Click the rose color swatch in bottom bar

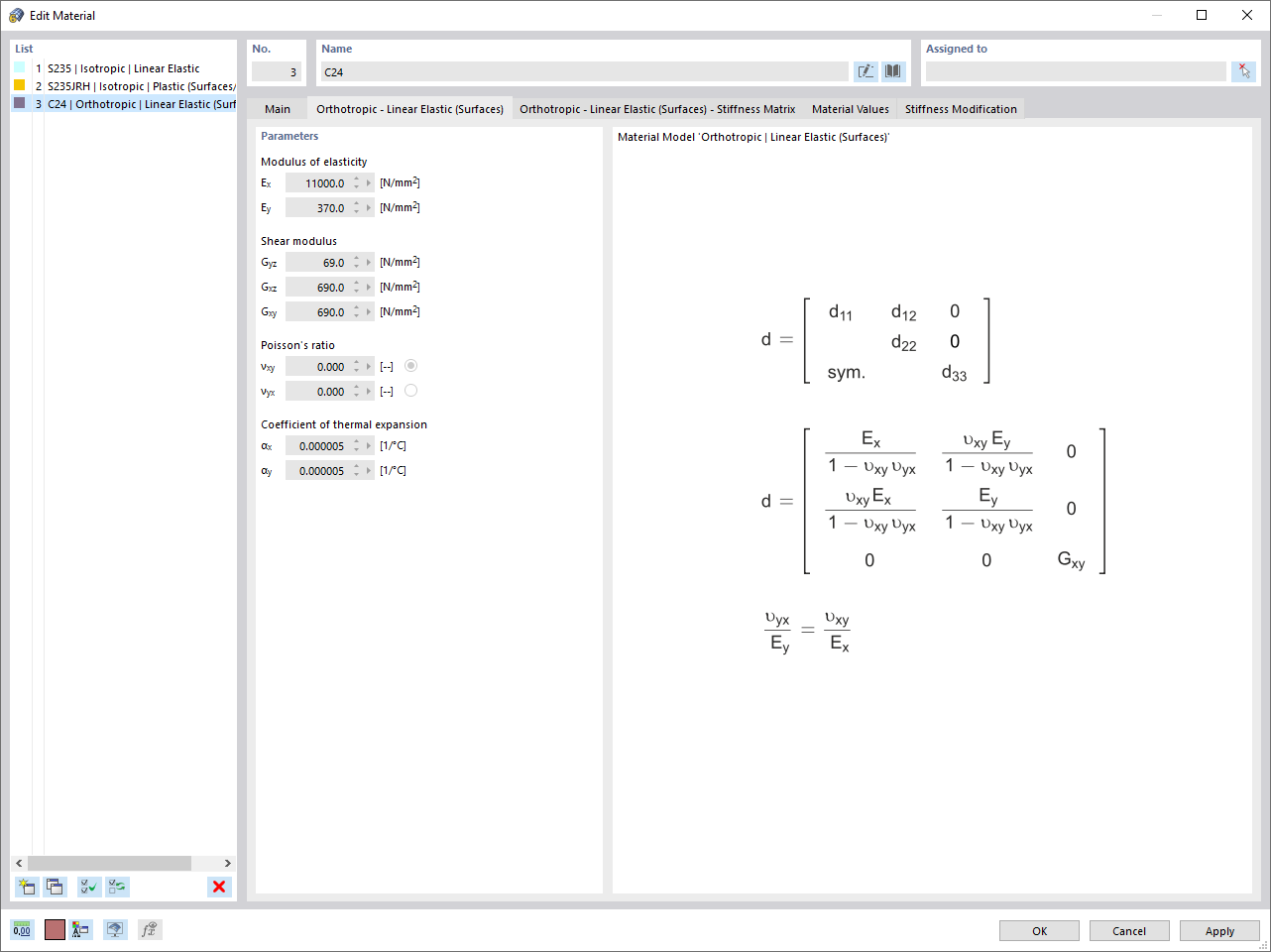tap(55, 929)
